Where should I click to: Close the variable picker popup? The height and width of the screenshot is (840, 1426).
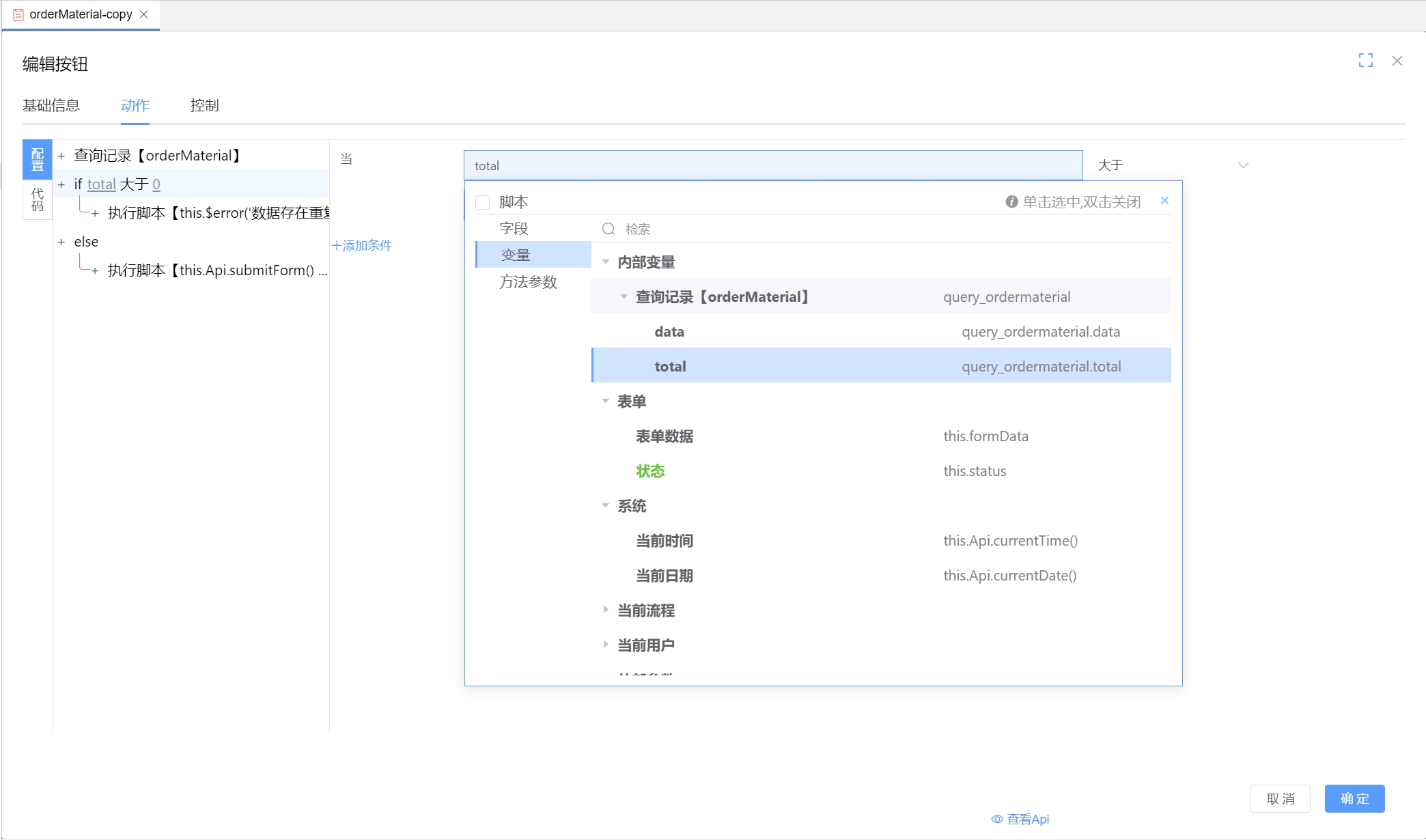click(x=1164, y=200)
